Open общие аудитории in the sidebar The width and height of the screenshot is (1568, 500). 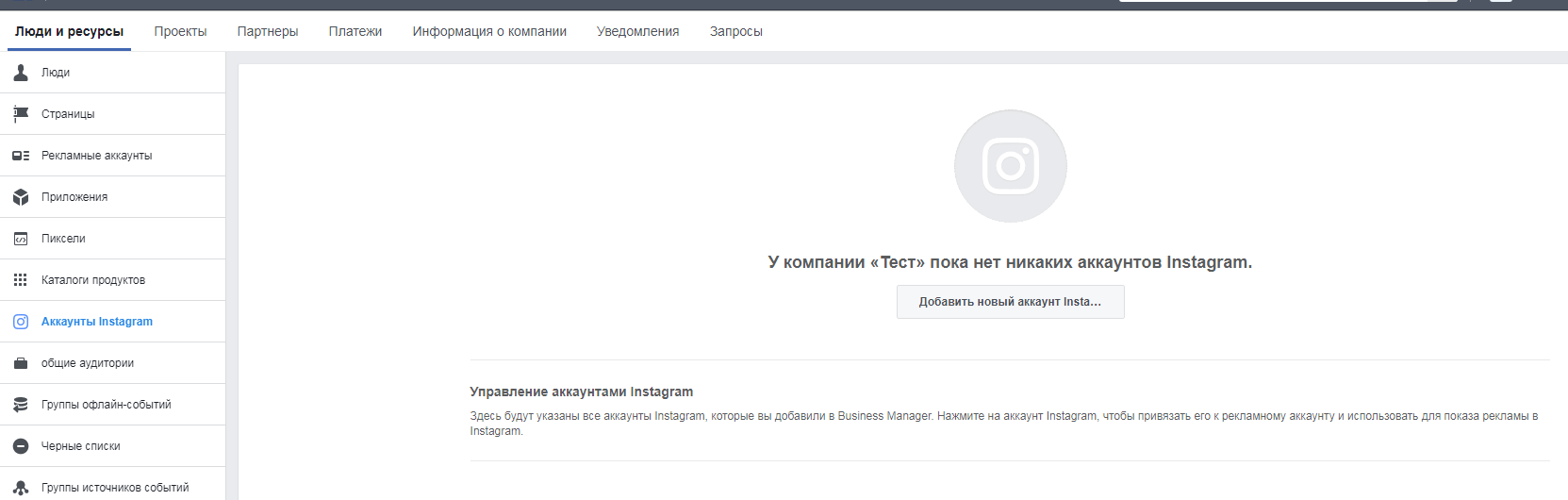(x=113, y=363)
